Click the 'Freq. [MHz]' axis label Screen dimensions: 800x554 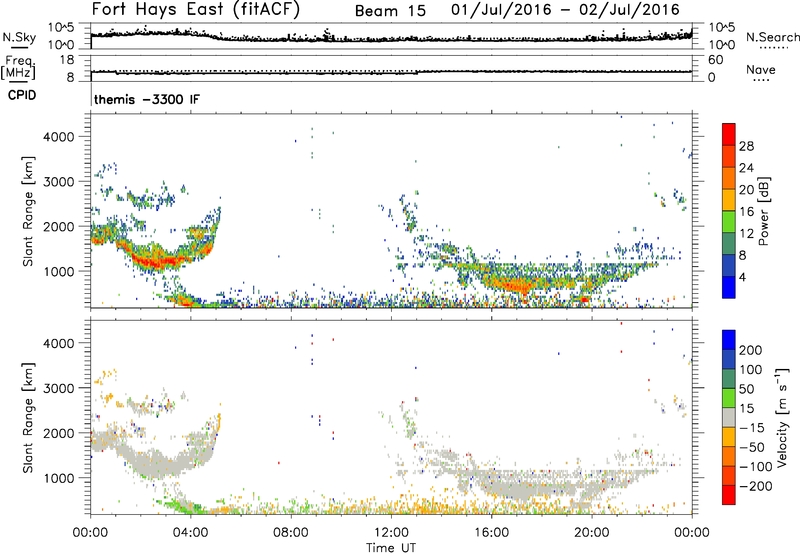click(x=18, y=67)
